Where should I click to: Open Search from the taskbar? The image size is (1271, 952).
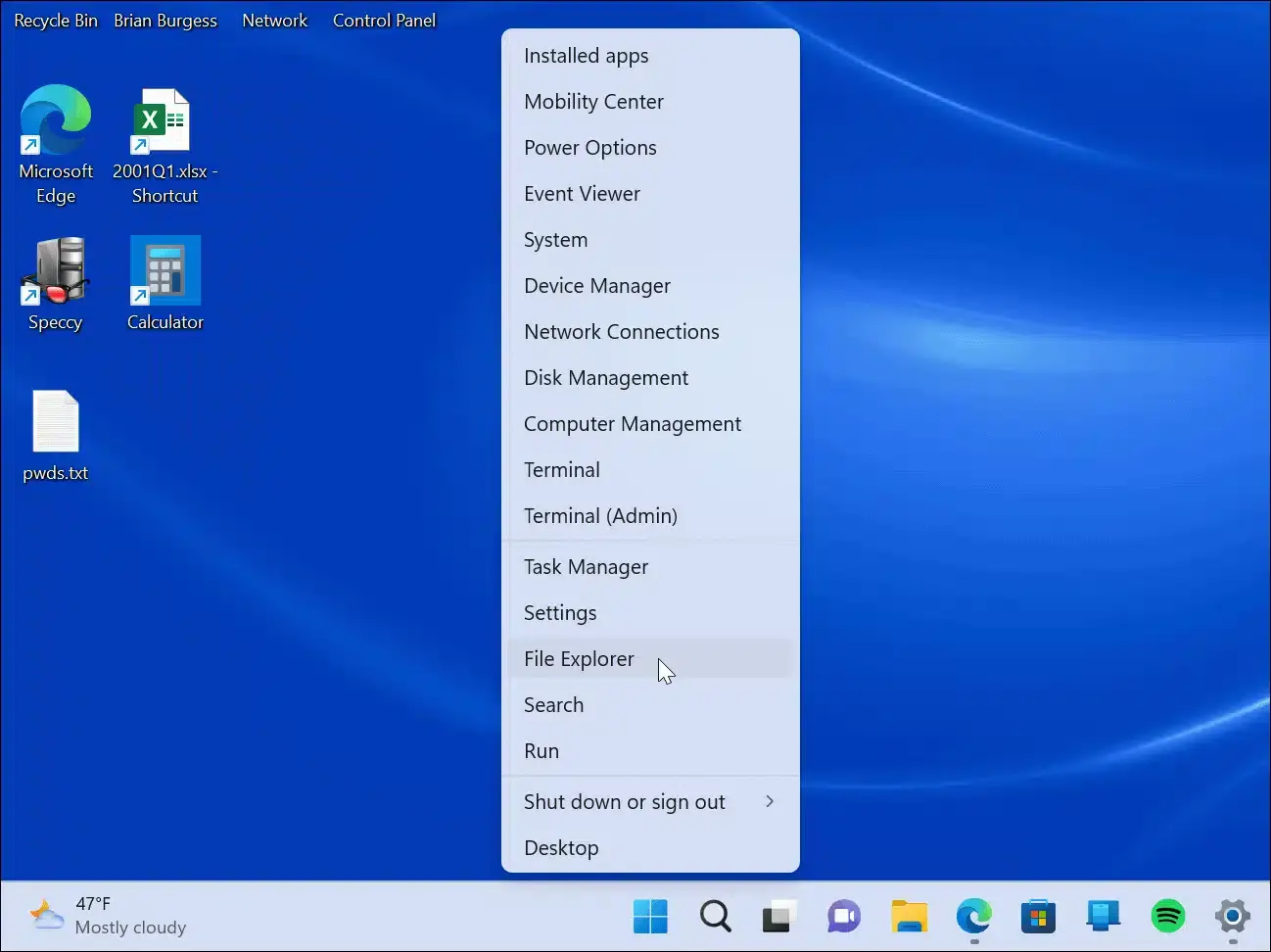coord(715,917)
